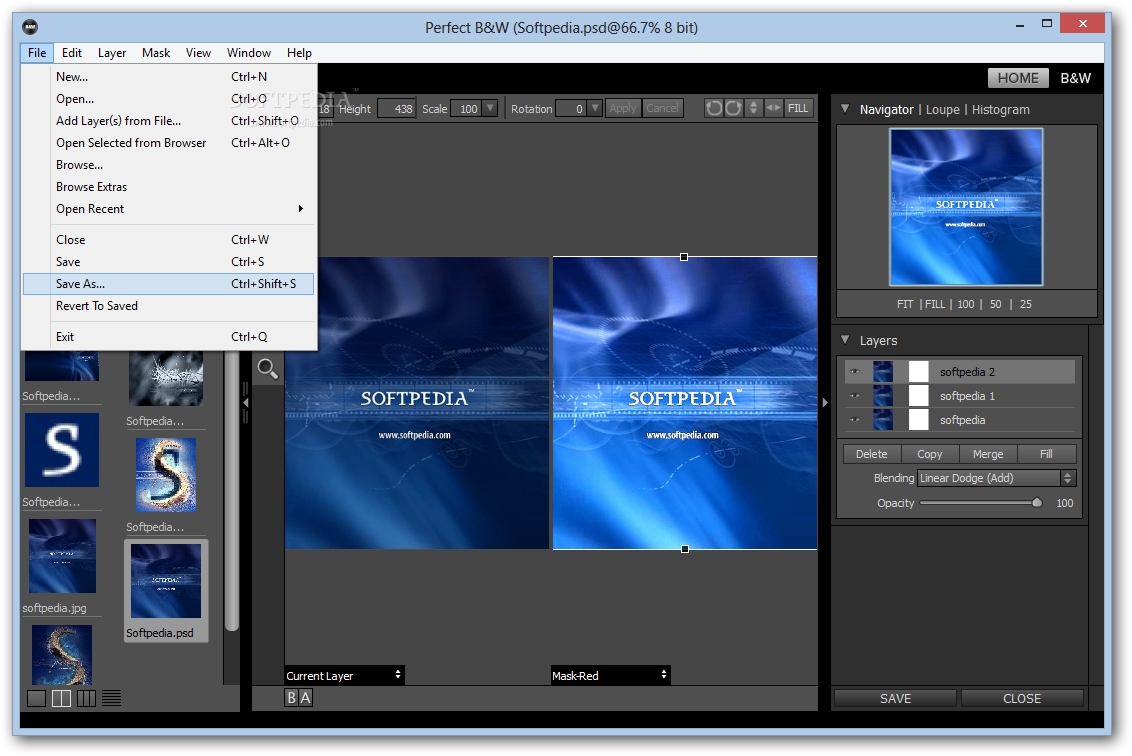1132x756 pixels.
Task: Select the Softpedia.psd thumbnail in browser
Action: click(x=166, y=591)
